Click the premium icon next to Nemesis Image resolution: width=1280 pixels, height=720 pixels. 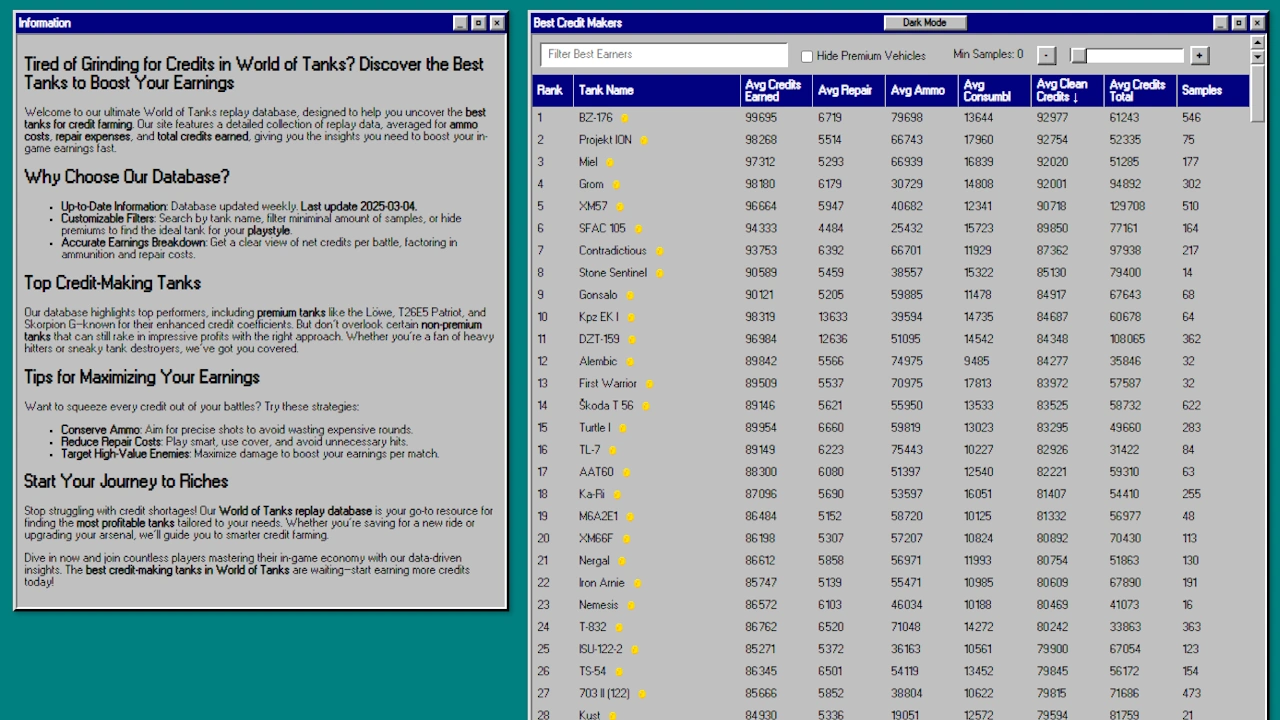[630, 605]
